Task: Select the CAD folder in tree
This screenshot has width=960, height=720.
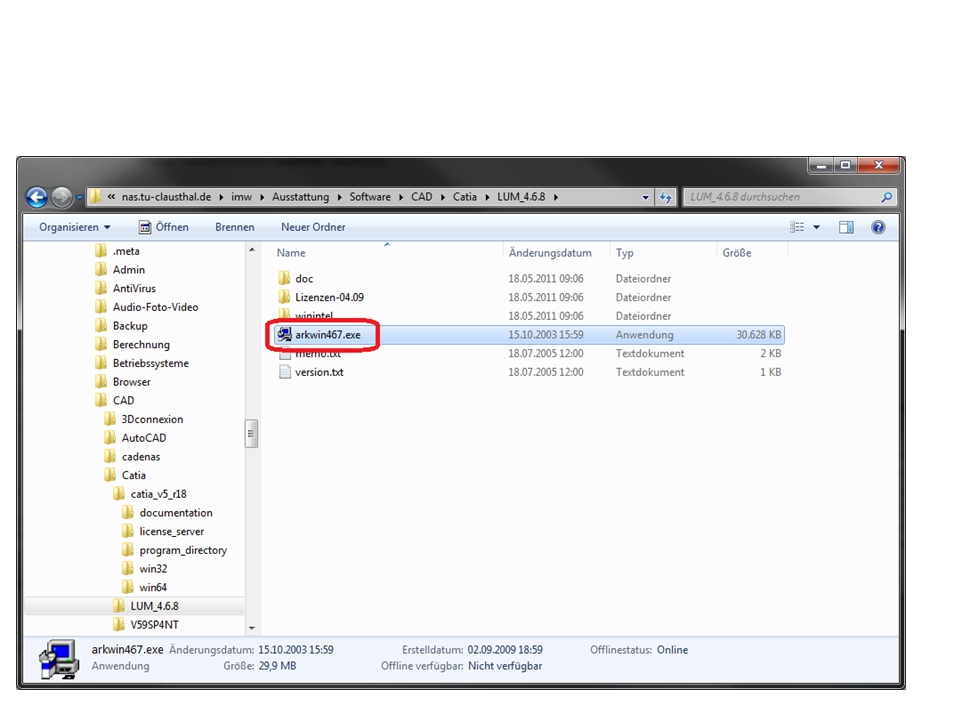Action: 123,400
